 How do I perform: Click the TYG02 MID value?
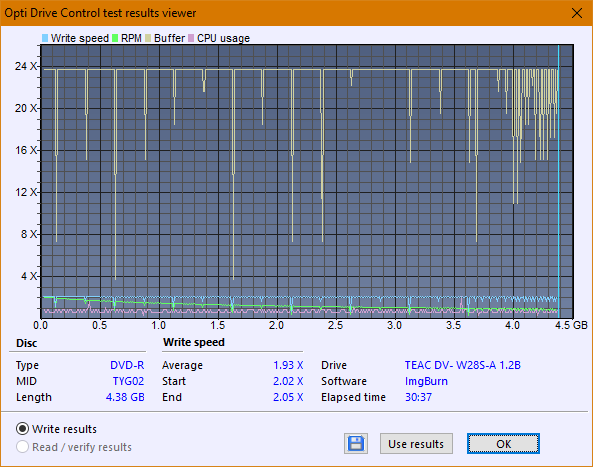(128, 381)
